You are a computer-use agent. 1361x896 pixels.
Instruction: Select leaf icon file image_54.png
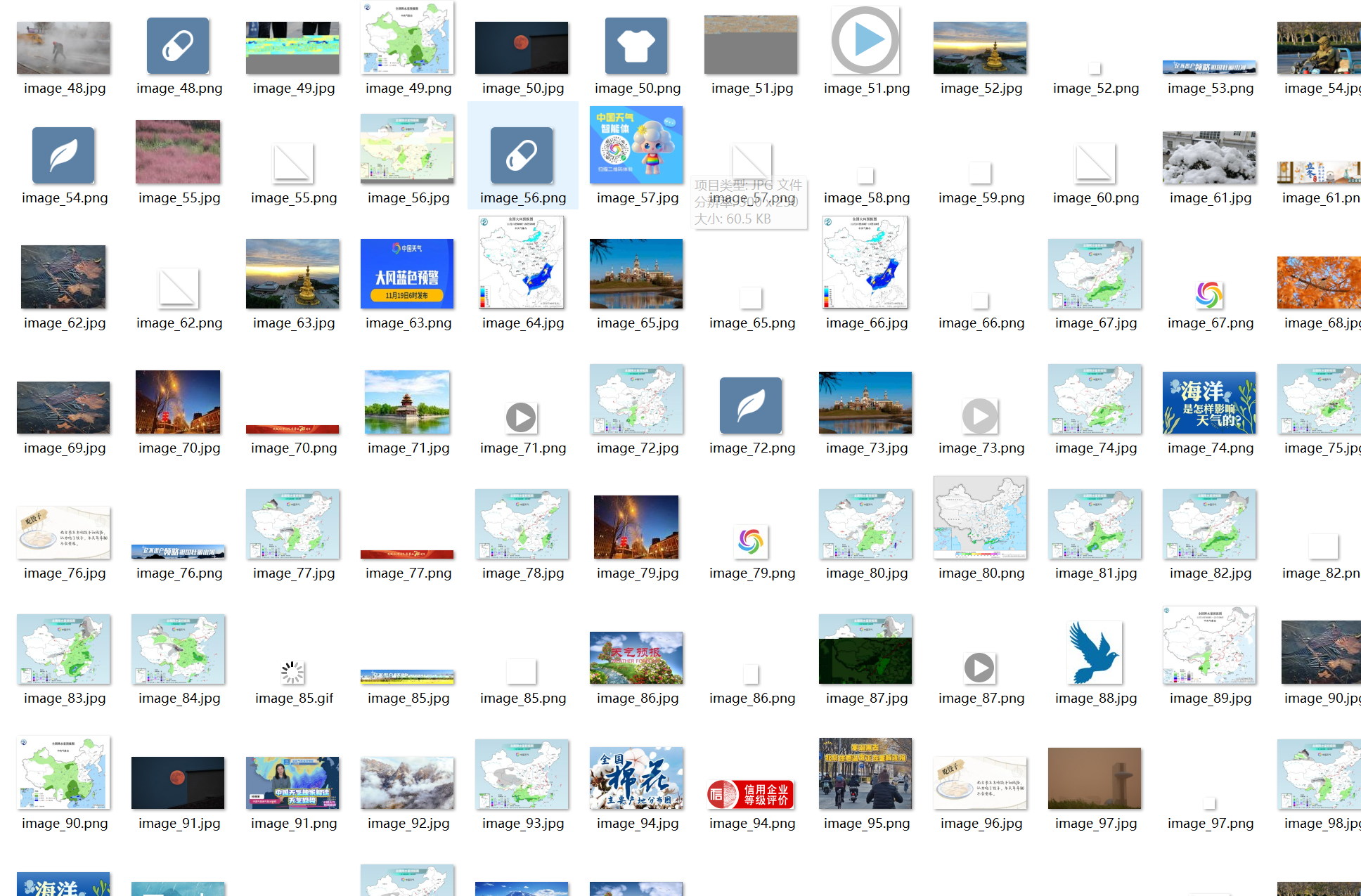pyautogui.click(x=63, y=155)
